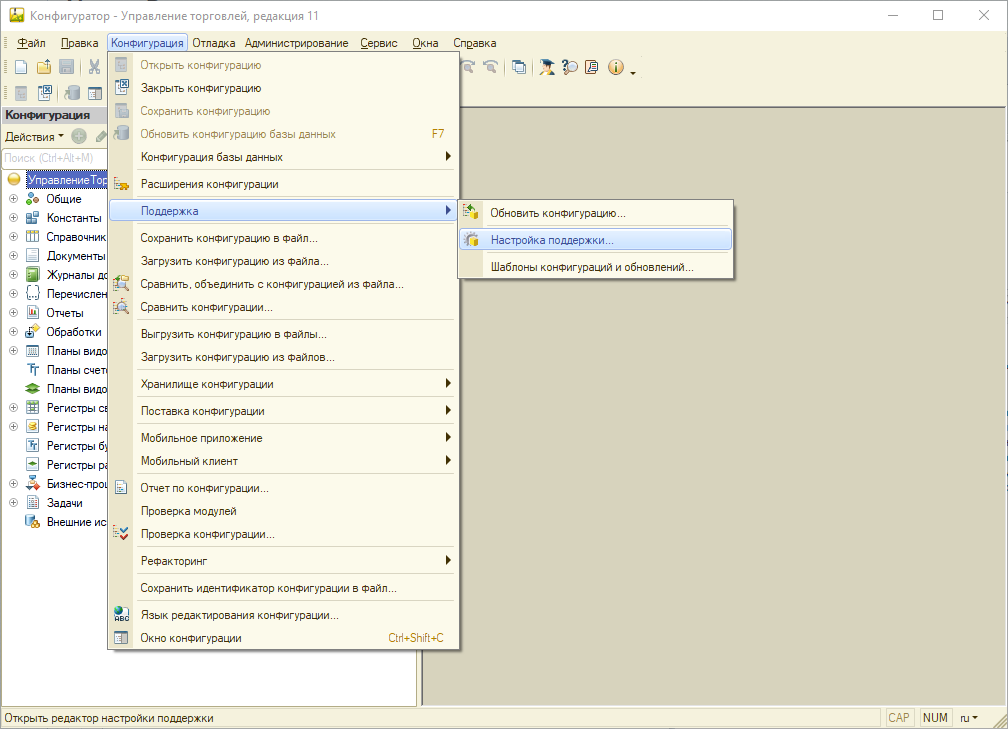The width and height of the screenshot is (1008, 729).
Task: Expand the Общие tree node
Action: click(x=14, y=199)
